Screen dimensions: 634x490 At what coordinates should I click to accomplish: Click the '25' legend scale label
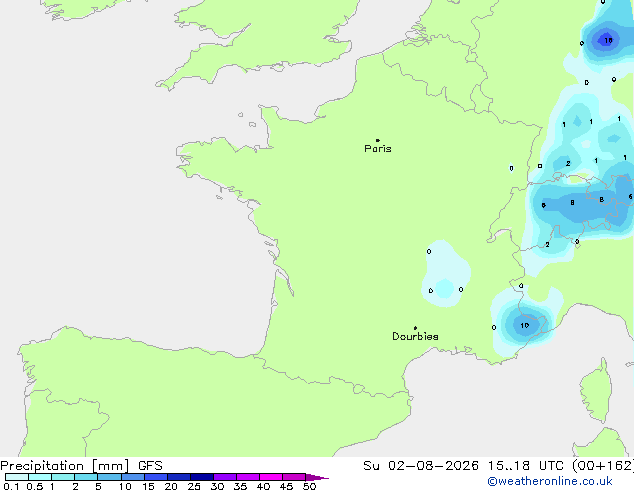(194, 486)
